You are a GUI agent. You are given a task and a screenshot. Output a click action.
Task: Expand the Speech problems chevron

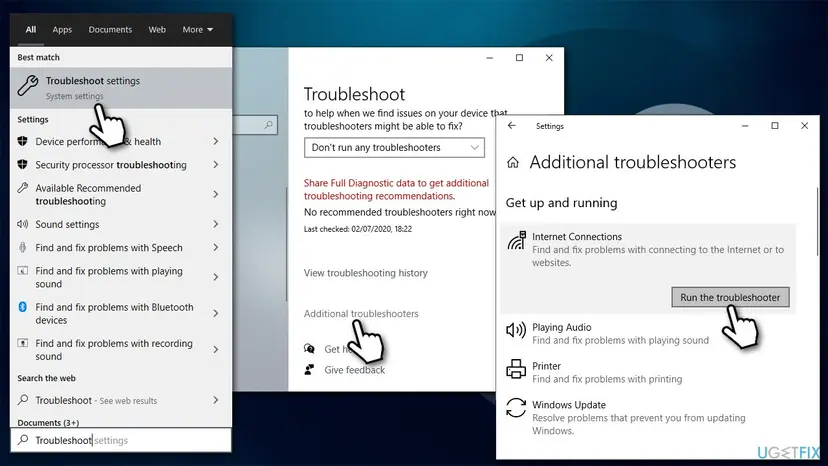click(x=215, y=247)
